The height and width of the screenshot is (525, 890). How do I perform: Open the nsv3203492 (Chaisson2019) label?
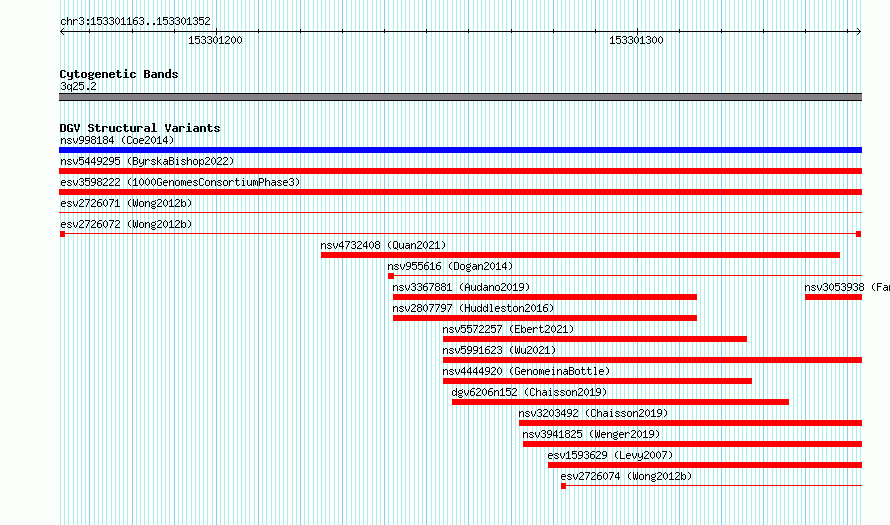[593, 413]
